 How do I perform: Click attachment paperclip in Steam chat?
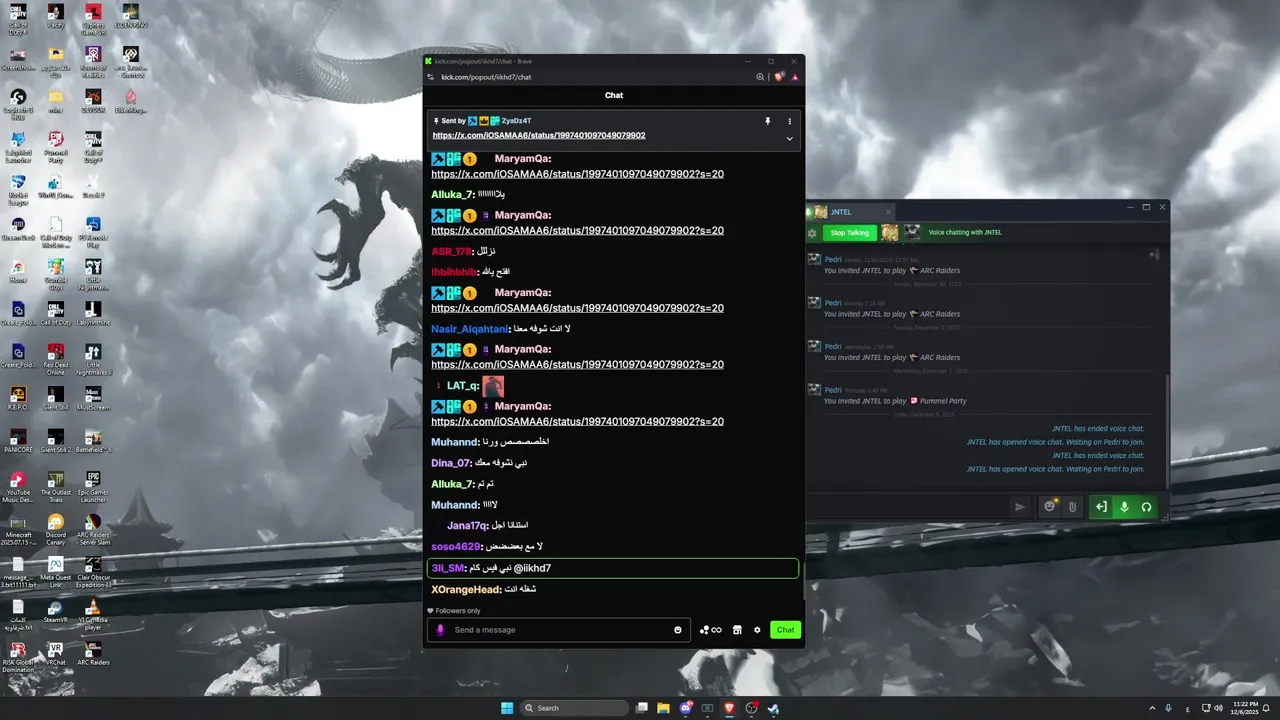(1072, 507)
